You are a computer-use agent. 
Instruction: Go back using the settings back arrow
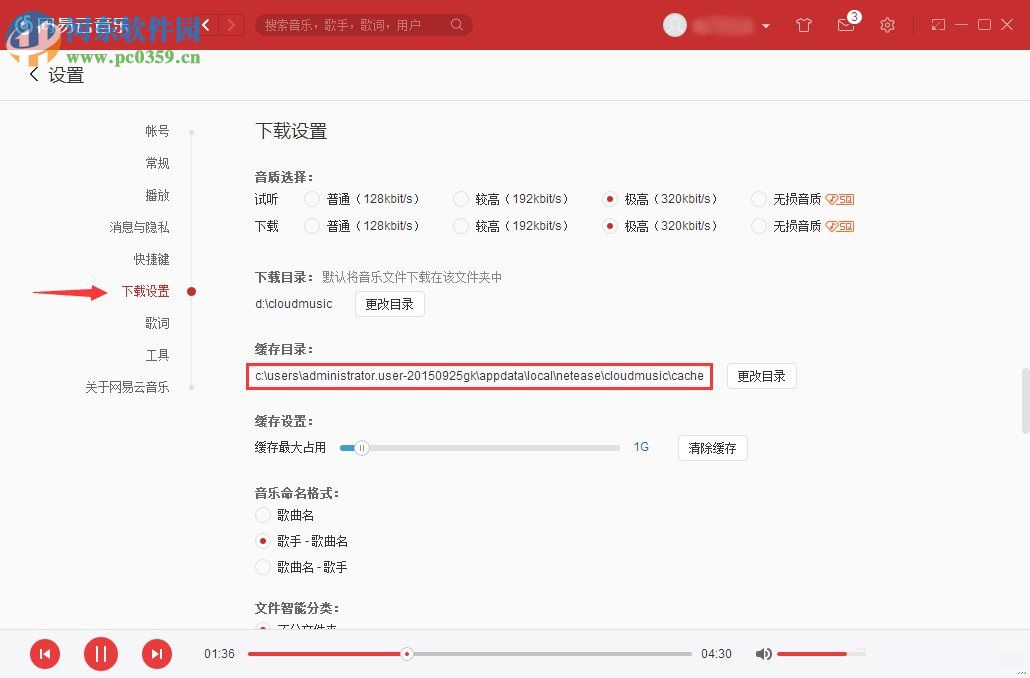(33, 74)
